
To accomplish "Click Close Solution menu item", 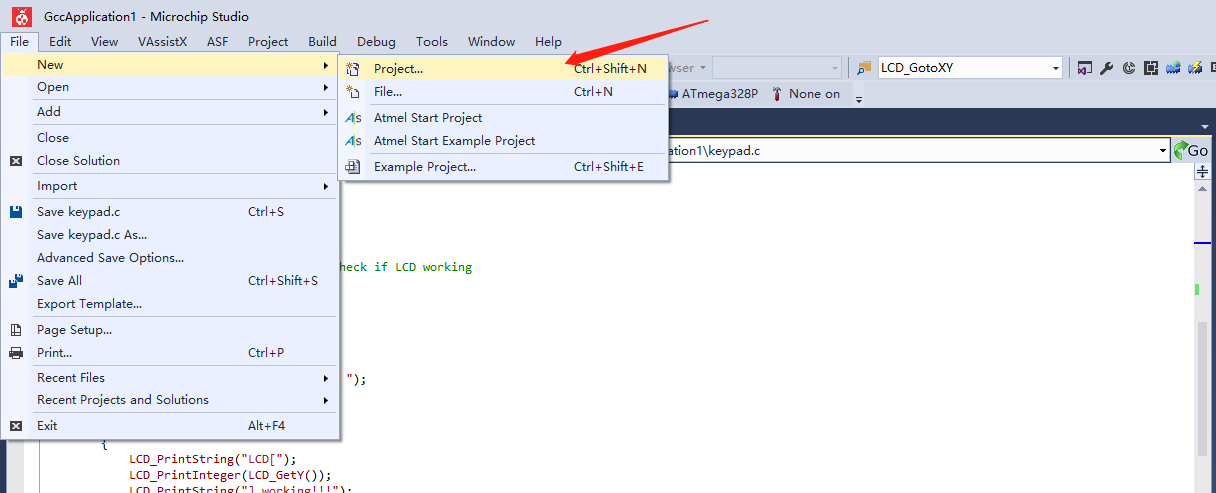I will [170, 160].
